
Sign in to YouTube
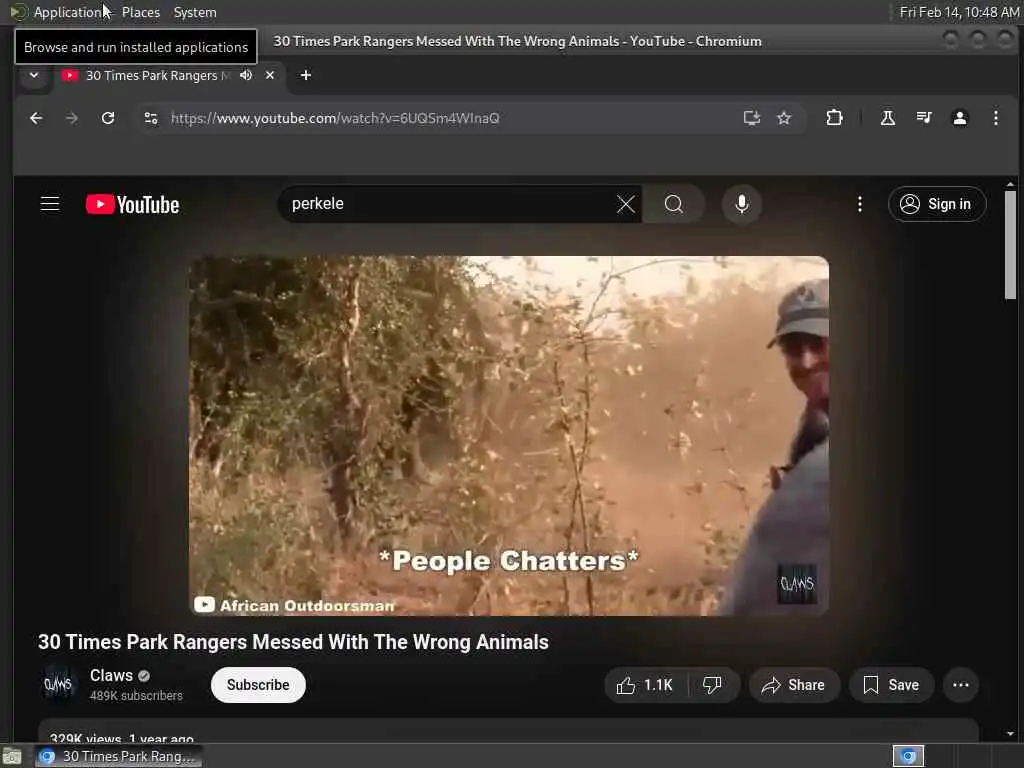tap(936, 204)
